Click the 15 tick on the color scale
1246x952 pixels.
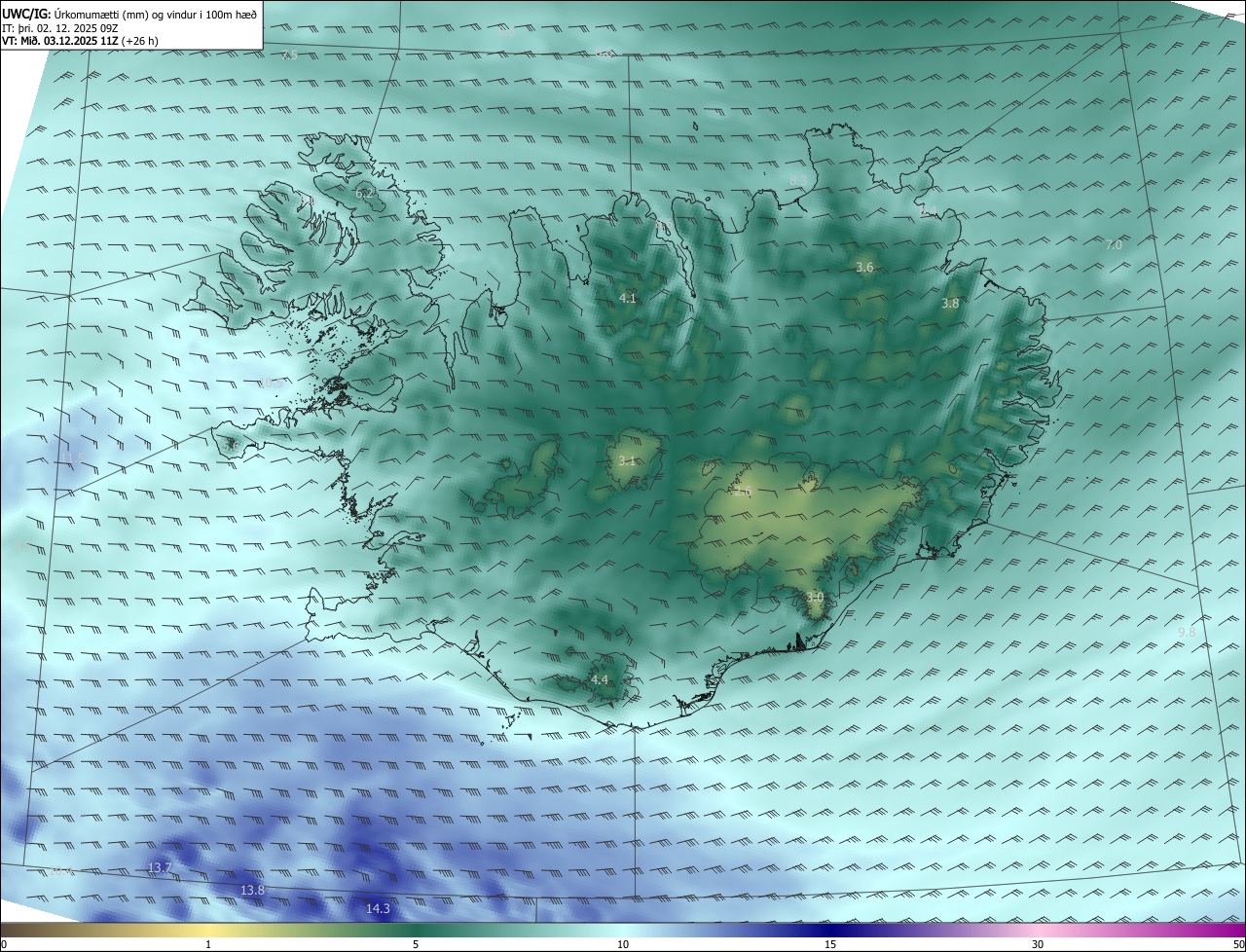tap(830, 944)
